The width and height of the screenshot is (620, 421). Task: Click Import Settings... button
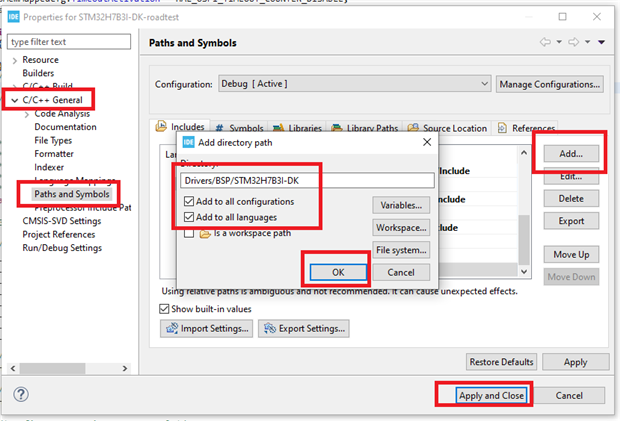[206, 328]
